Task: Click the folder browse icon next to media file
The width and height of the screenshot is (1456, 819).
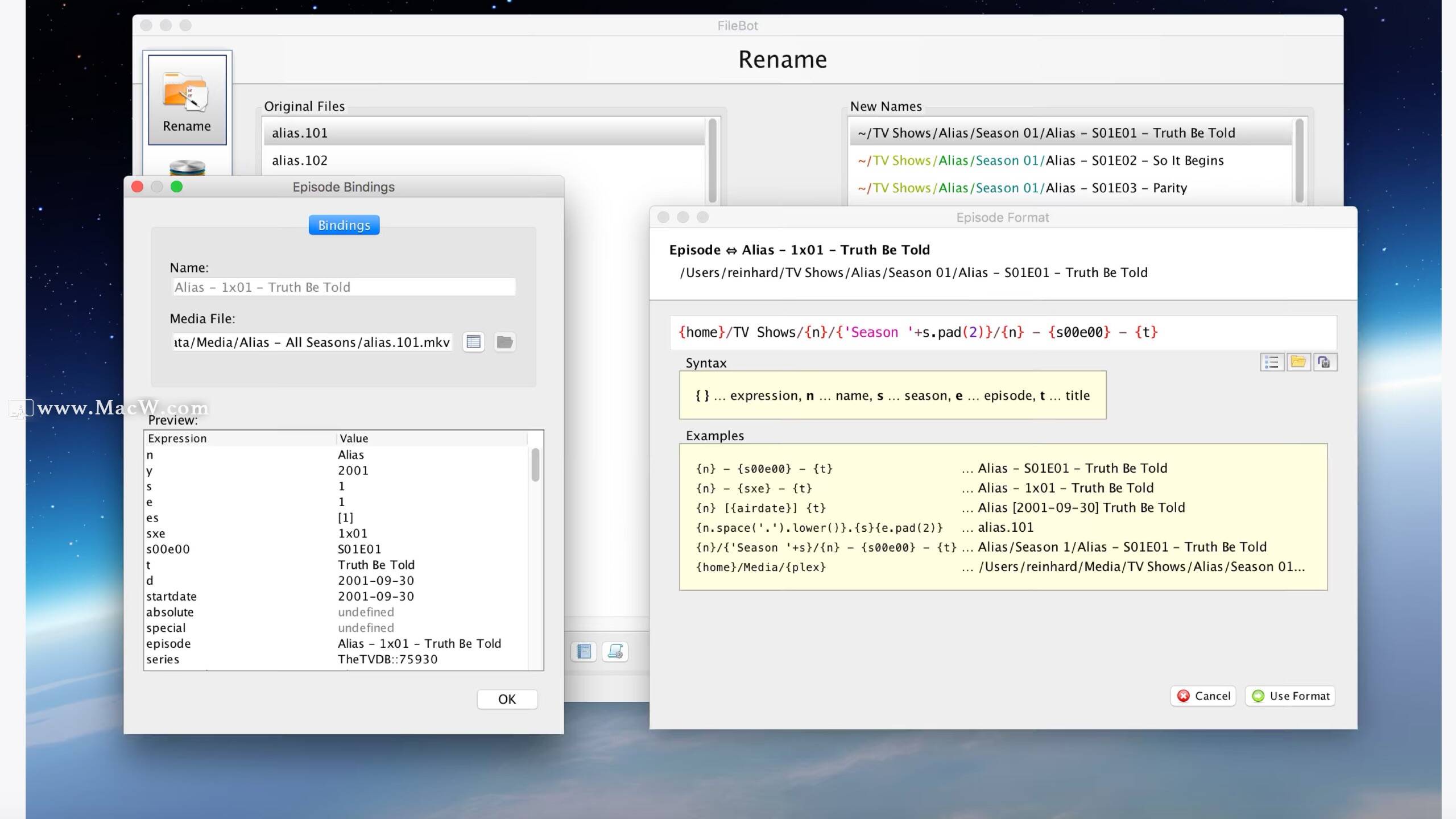Action: coord(506,341)
